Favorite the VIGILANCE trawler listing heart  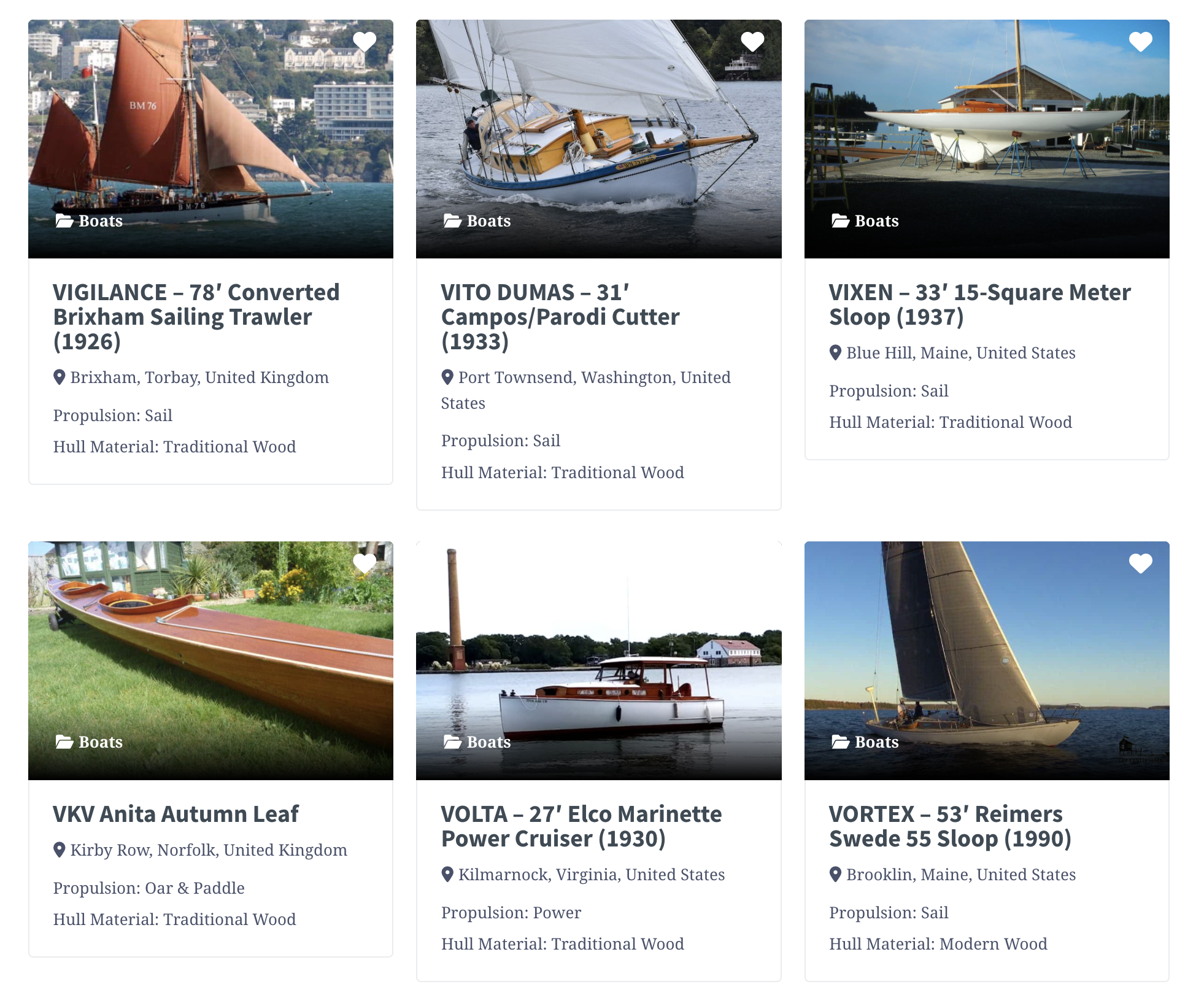click(365, 42)
